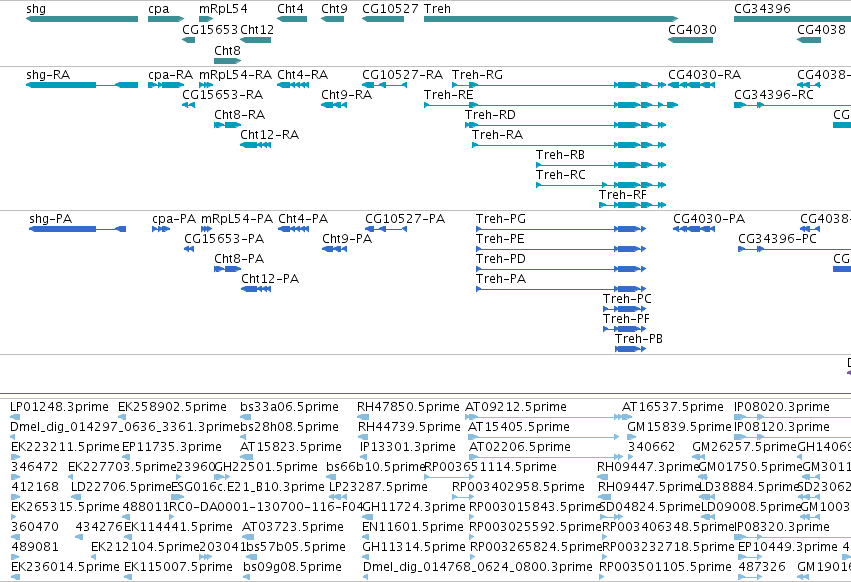Click the Cht8-PA protein label
The height and width of the screenshot is (582, 851).
click(239, 260)
